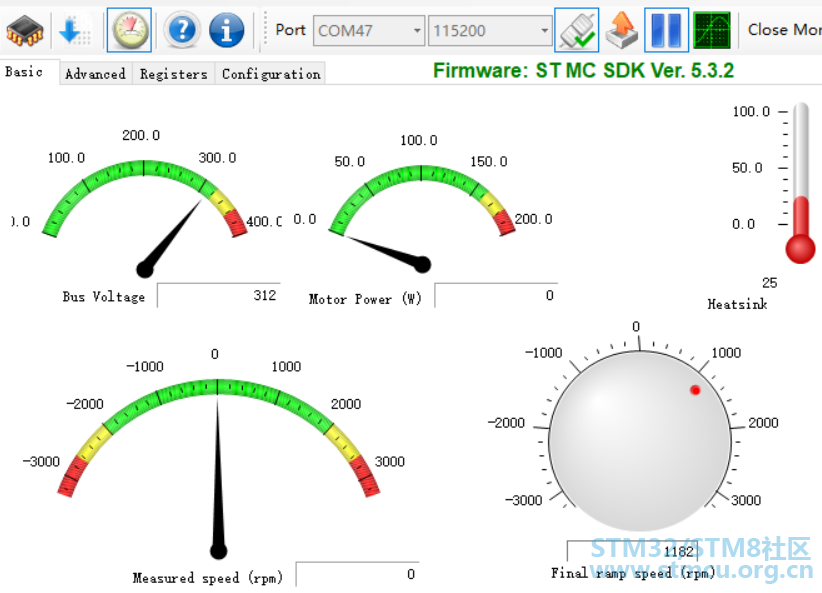Open the Registers tab
822x593 pixels.
(173, 74)
